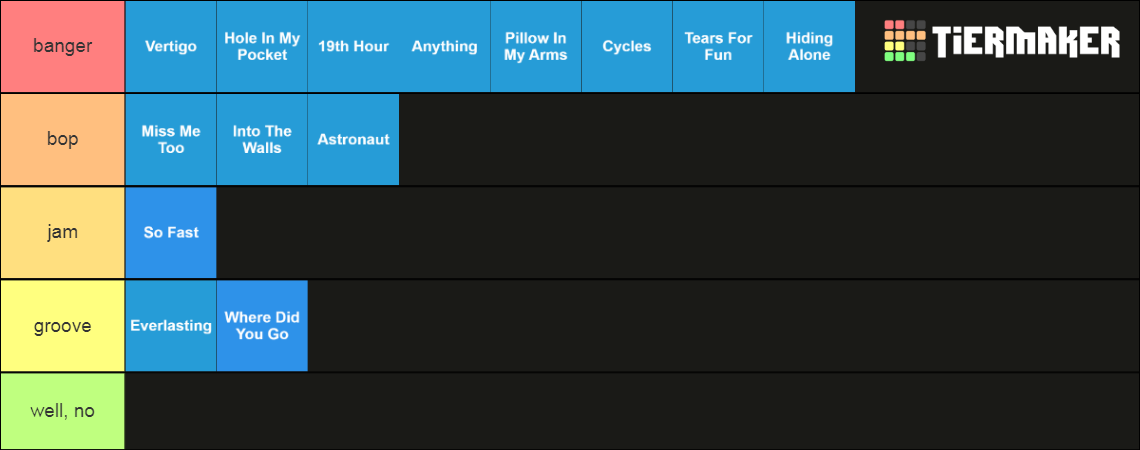Viewport: 1140px width, 450px height.
Task: Select the Hiding Alone tile
Action: (x=809, y=47)
